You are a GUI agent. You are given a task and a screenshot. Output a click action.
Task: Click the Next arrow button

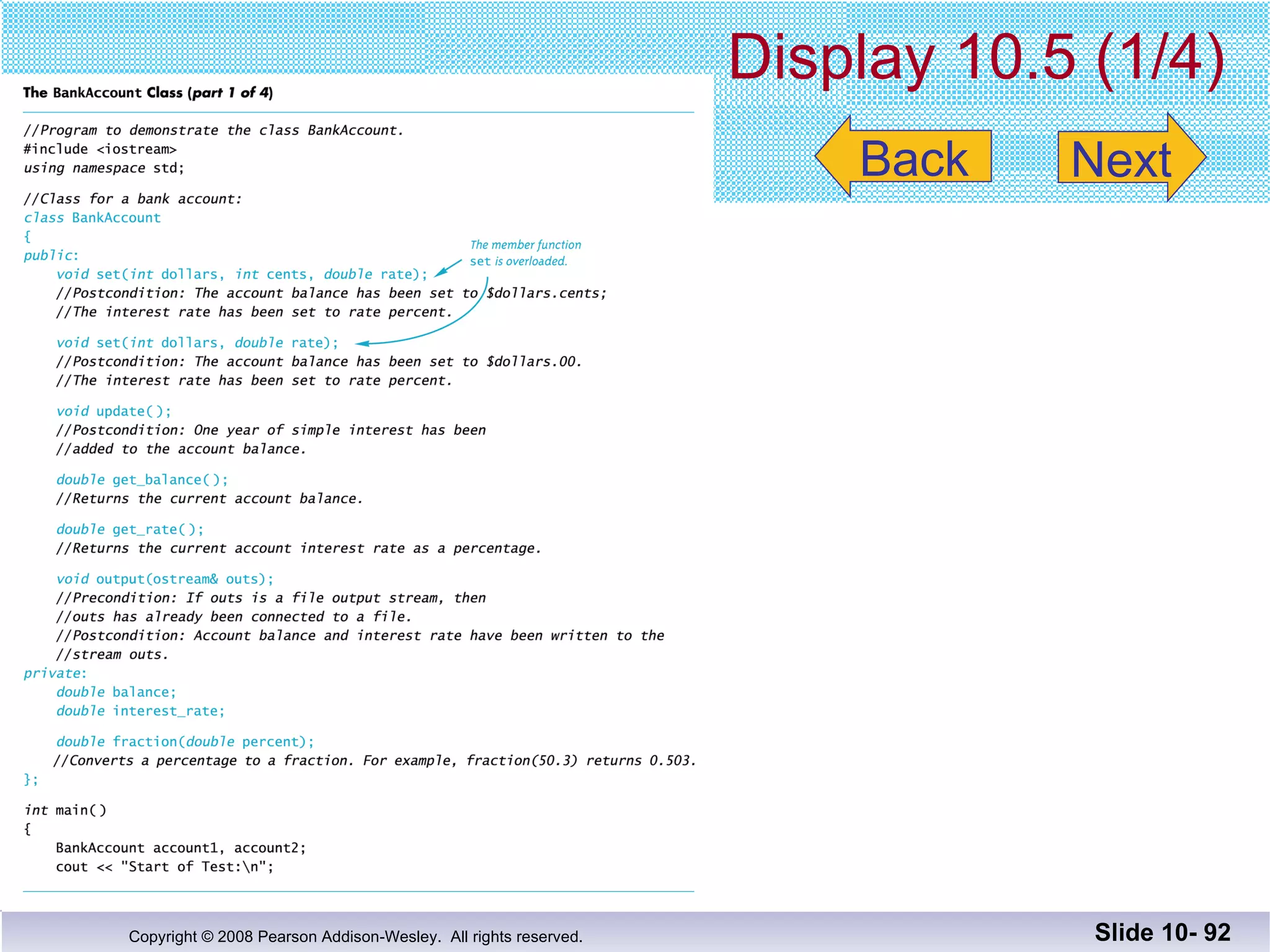1131,157
